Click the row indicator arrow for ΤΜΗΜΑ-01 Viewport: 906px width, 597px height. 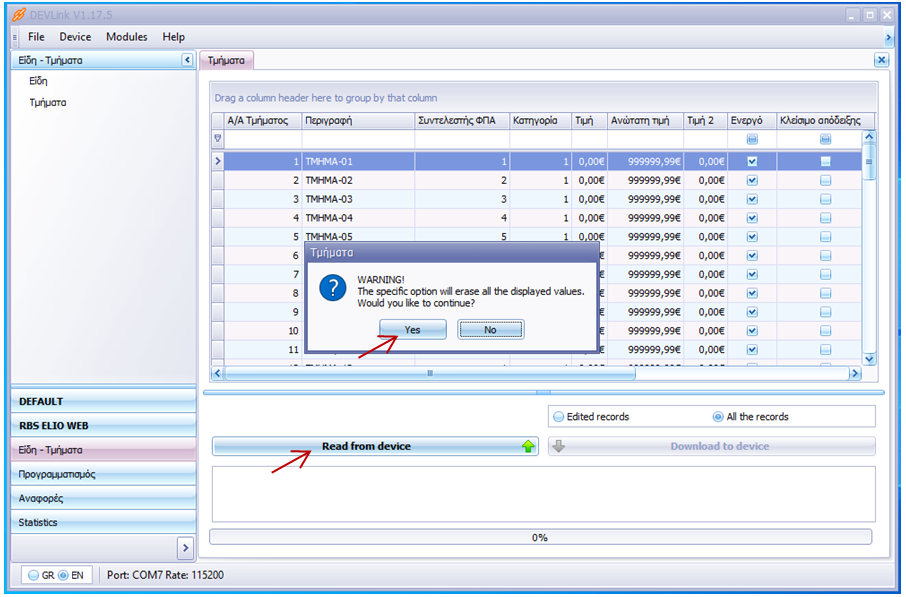[217, 161]
